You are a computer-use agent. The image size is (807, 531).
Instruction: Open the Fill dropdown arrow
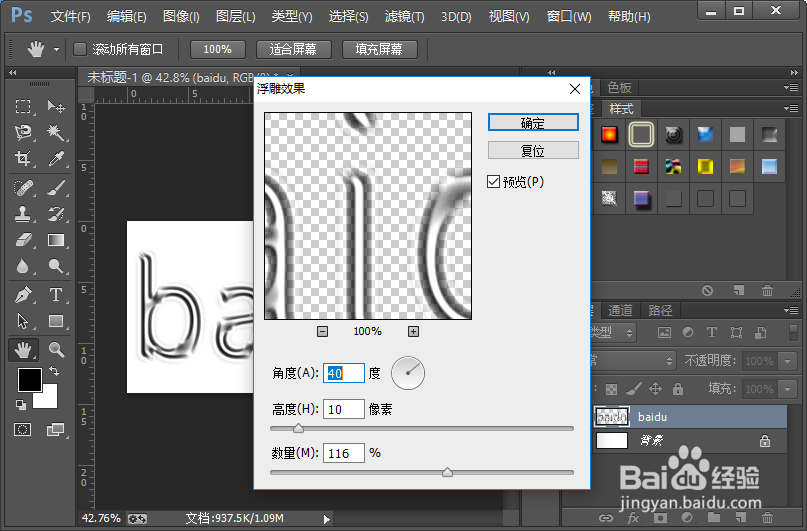click(x=787, y=388)
